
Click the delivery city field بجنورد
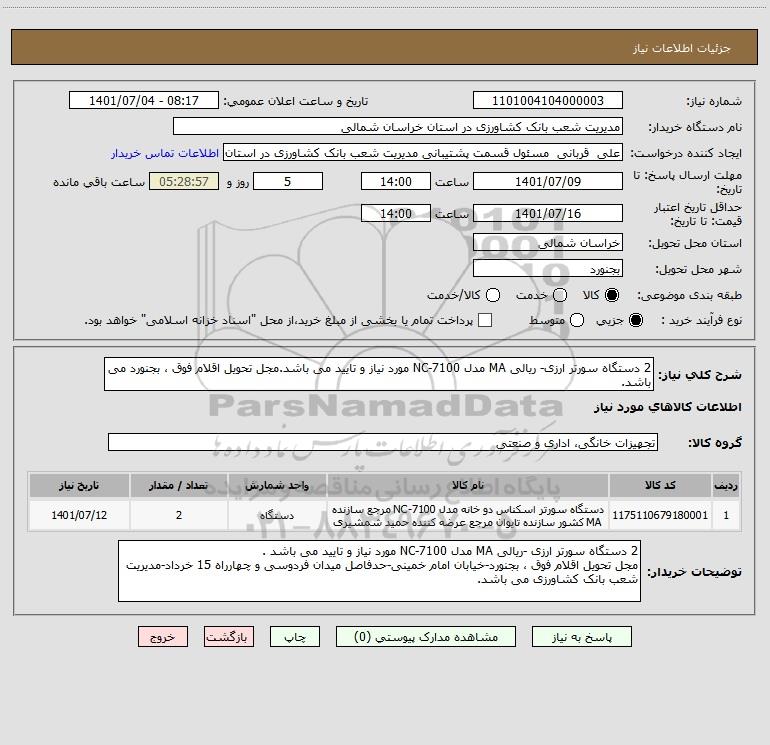tap(548, 269)
